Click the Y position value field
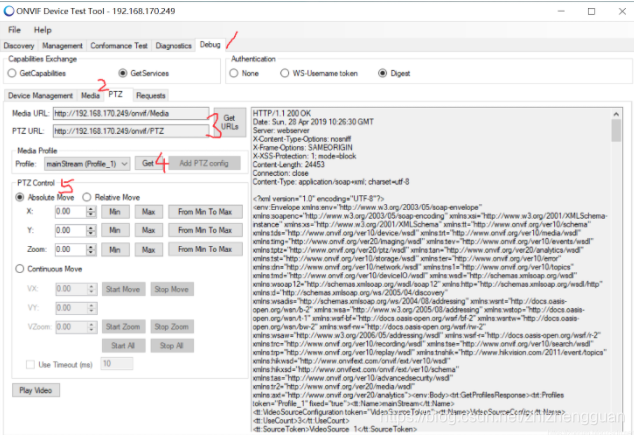Viewport: 634px width, 435px height. 71,230
